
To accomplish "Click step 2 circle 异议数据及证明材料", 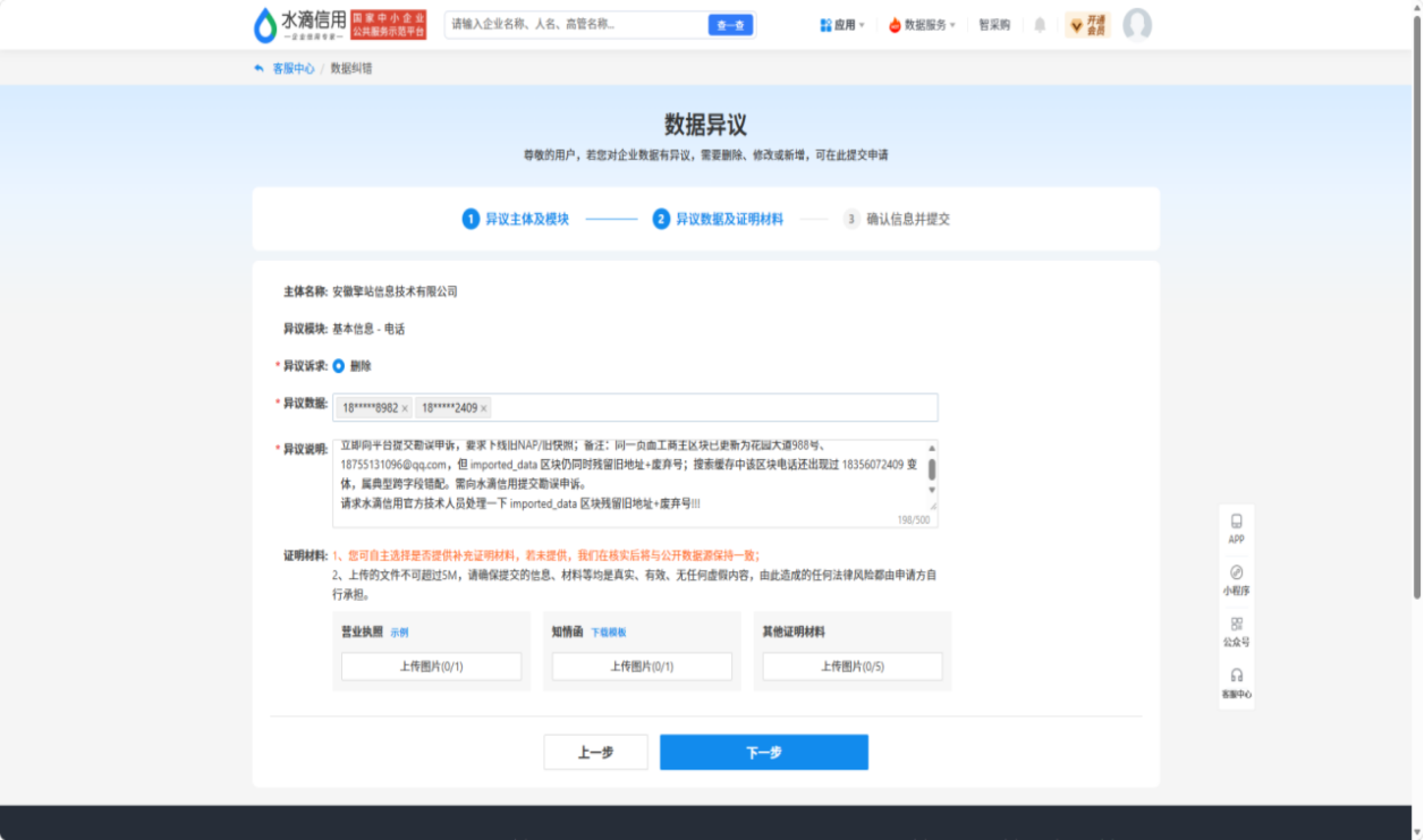I will (660, 219).
